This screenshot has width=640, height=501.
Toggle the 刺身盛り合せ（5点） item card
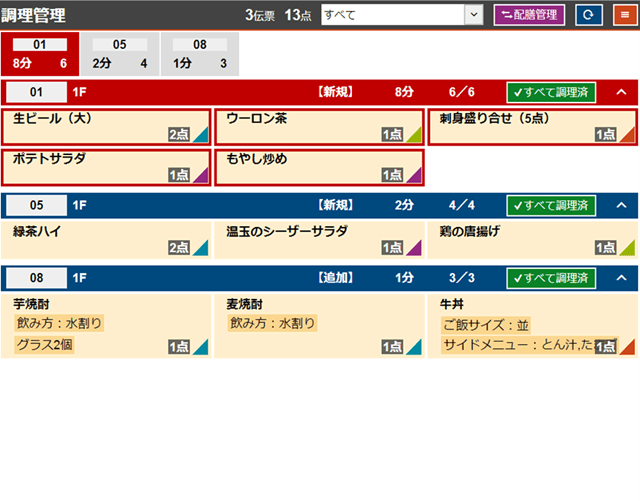click(531, 127)
